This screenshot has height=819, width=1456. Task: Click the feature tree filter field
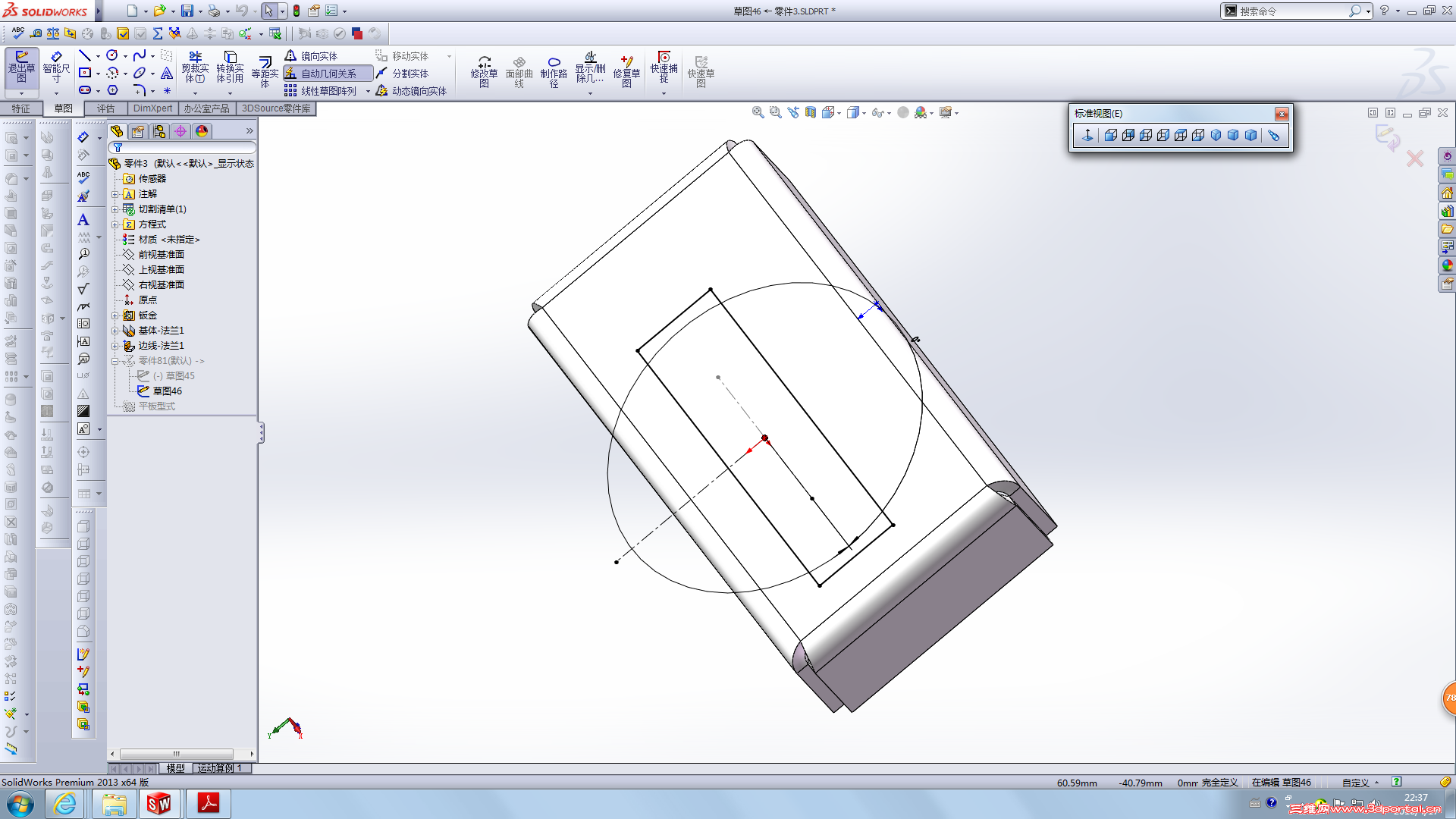[186, 148]
